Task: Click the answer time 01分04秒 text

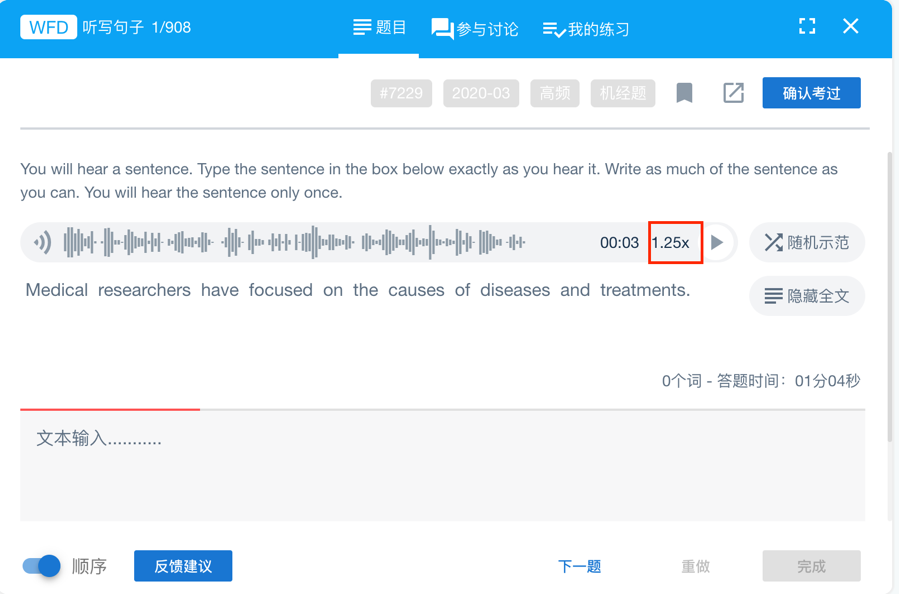Action: [827, 381]
